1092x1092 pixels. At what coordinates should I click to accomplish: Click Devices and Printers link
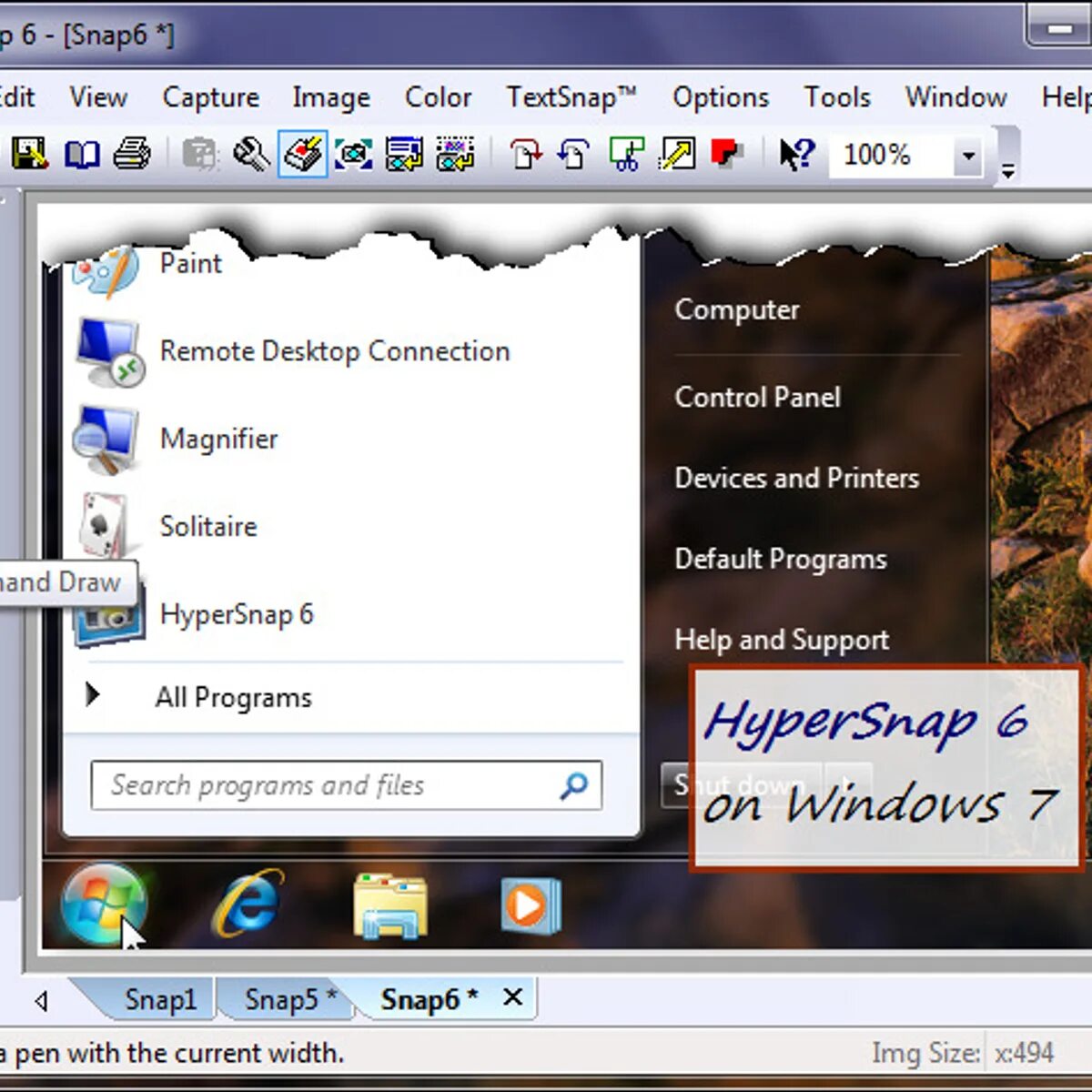pos(796,478)
